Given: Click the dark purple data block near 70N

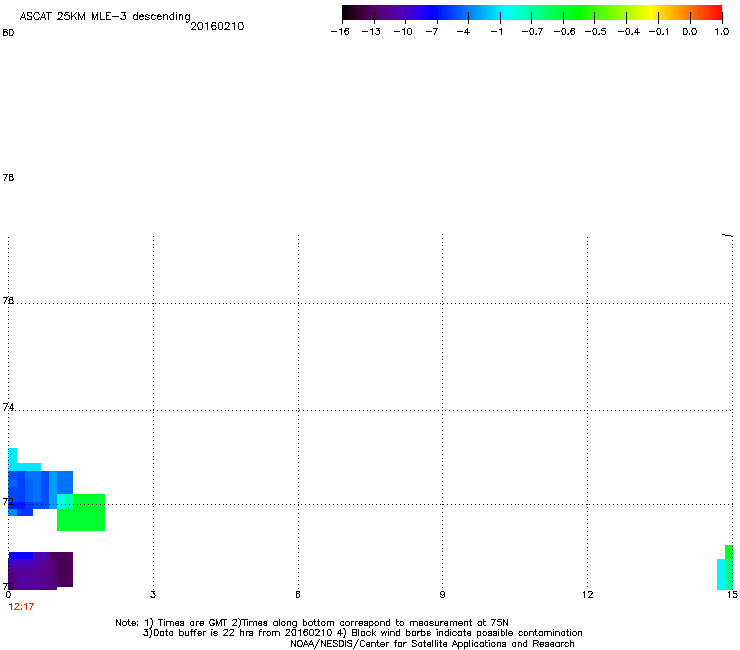Looking at the screenshot, I should 41,571.
